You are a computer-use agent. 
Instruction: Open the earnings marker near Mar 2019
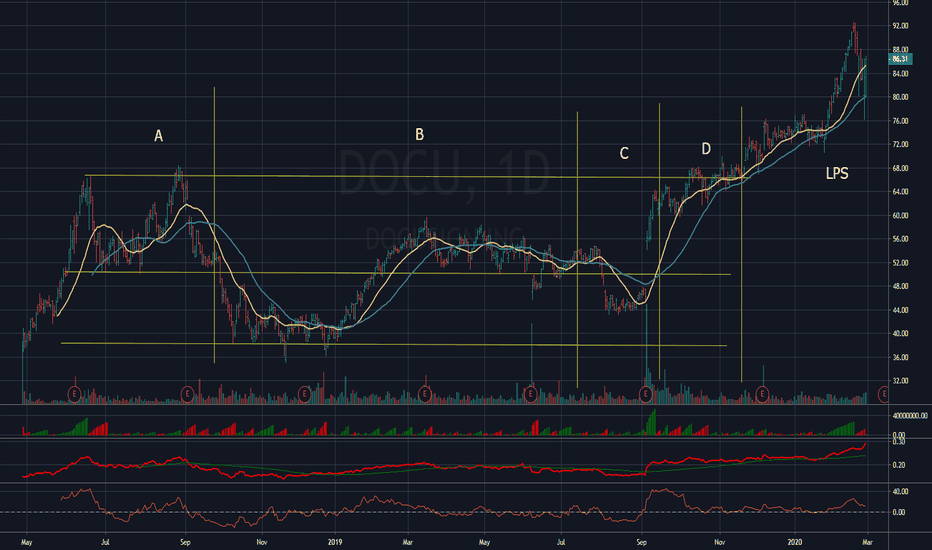pos(424,394)
